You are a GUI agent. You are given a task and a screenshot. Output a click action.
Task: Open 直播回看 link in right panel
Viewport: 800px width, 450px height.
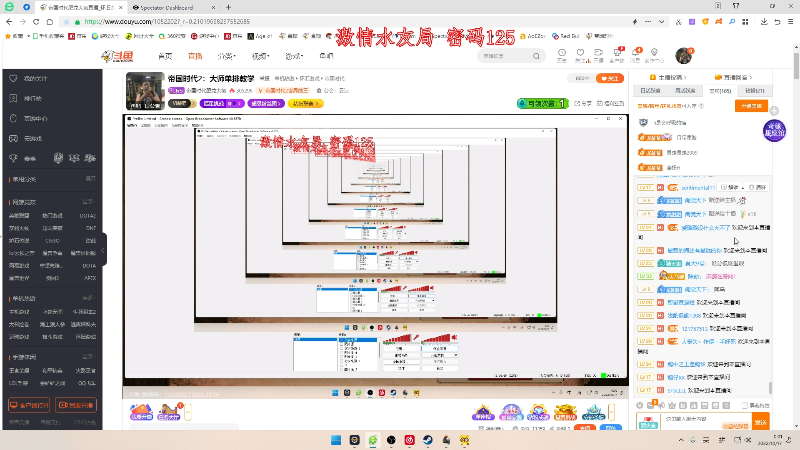click(734, 78)
